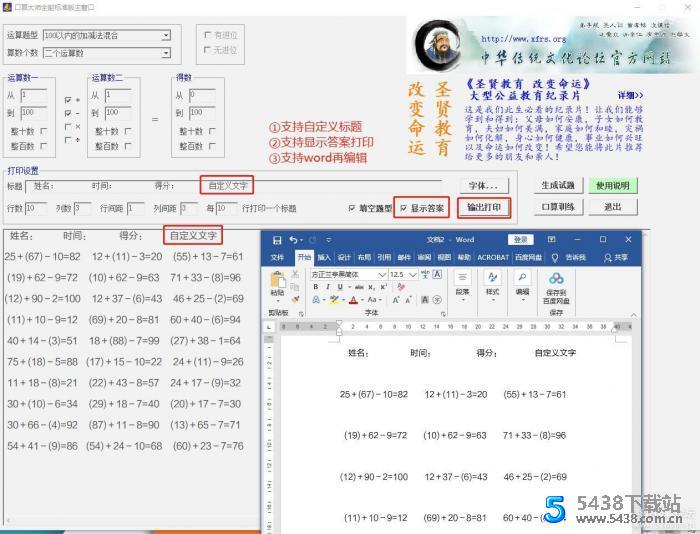
Task: Click the Find/Editing magnifier icon
Action: pyautogui.click(x=522, y=279)
